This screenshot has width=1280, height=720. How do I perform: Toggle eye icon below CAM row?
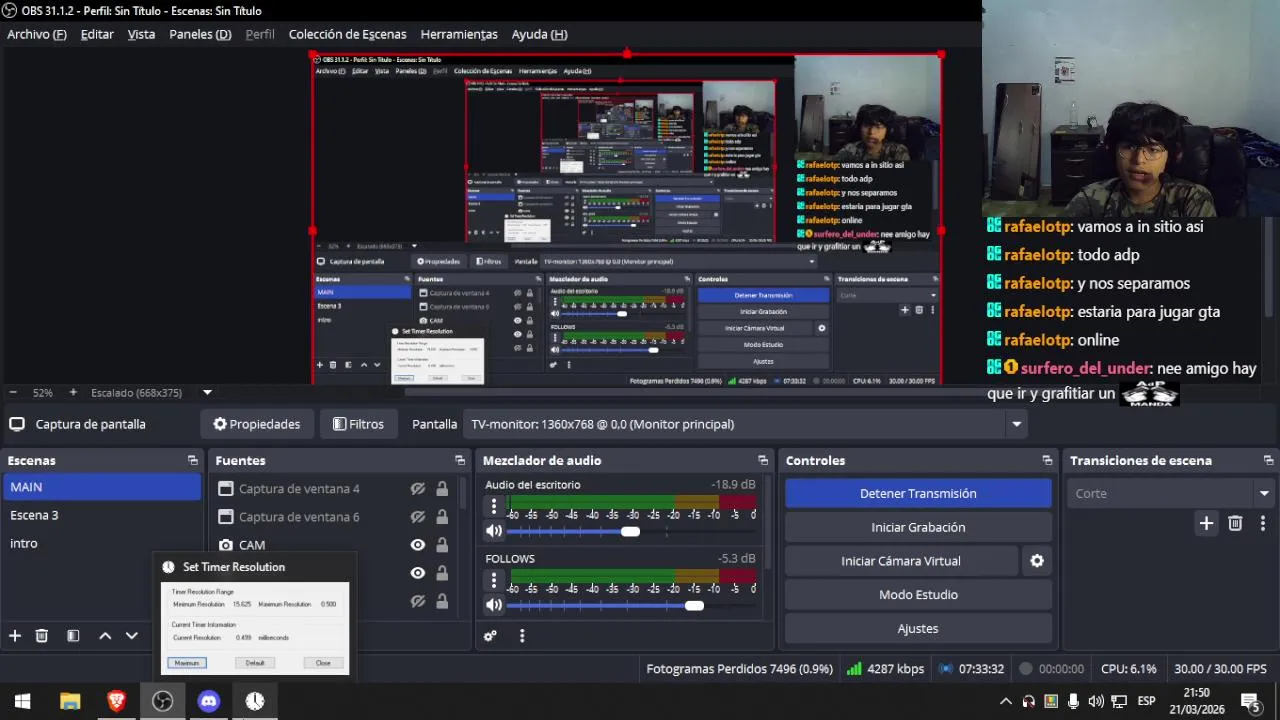pyautogui.click(x=418, y=573)
